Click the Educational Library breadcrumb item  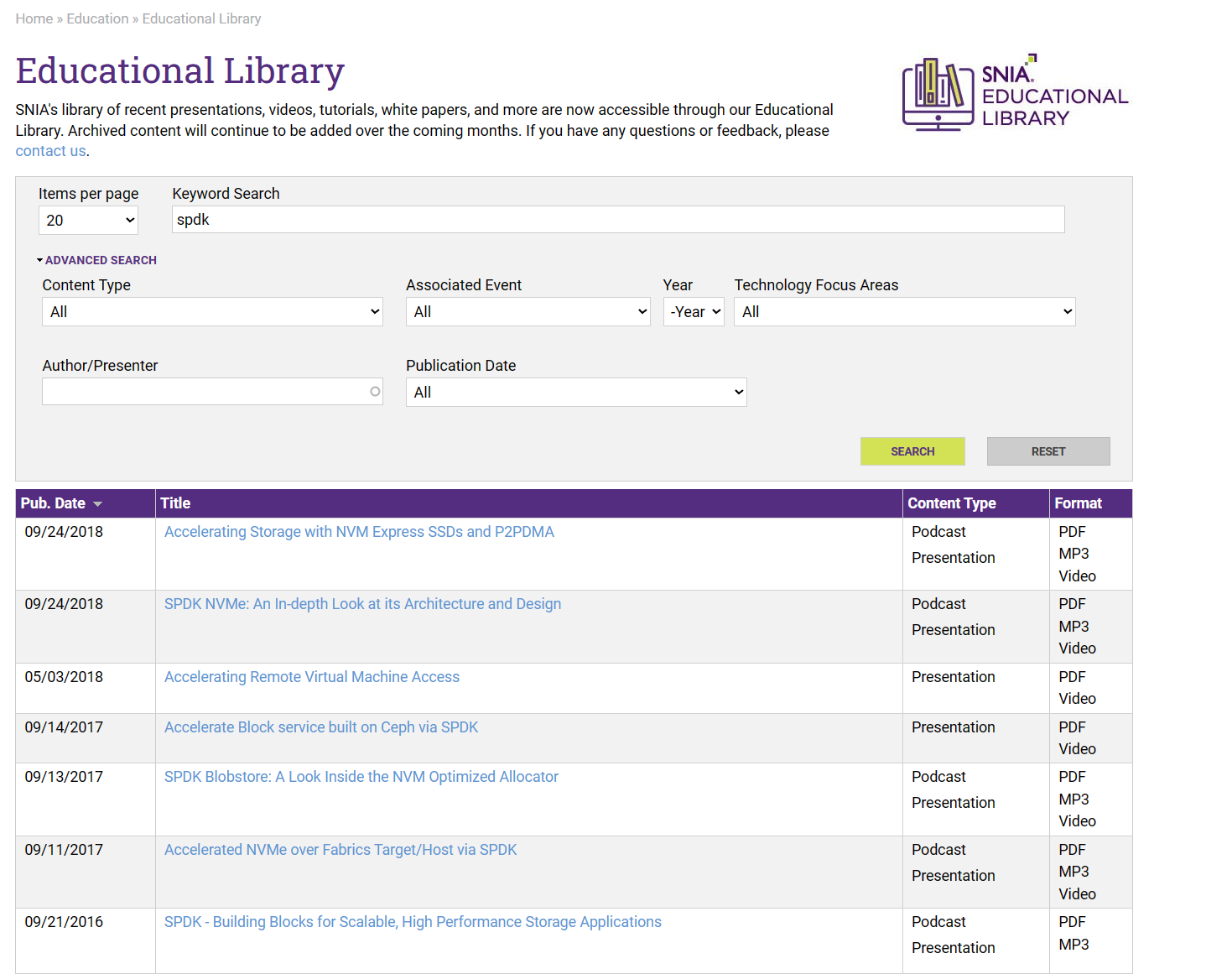(x=201, y=18)
